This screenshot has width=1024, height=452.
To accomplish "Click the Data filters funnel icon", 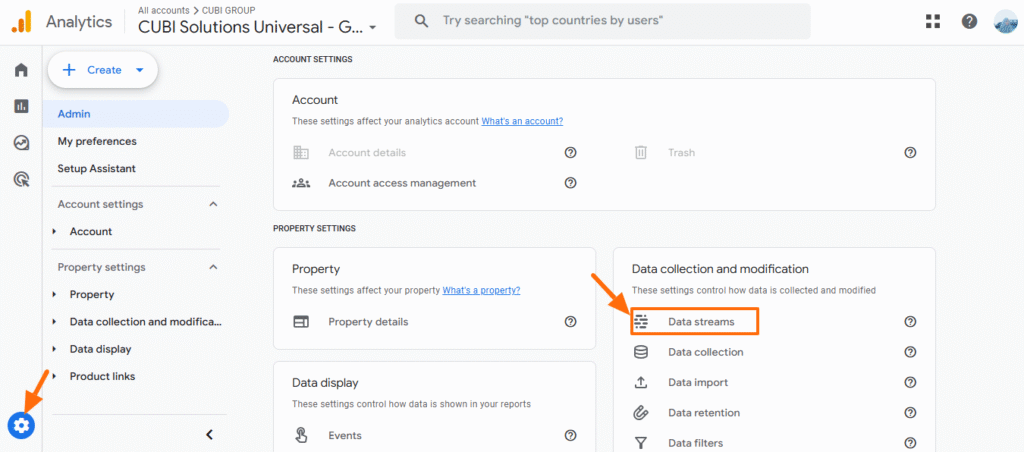I will 641,444.
